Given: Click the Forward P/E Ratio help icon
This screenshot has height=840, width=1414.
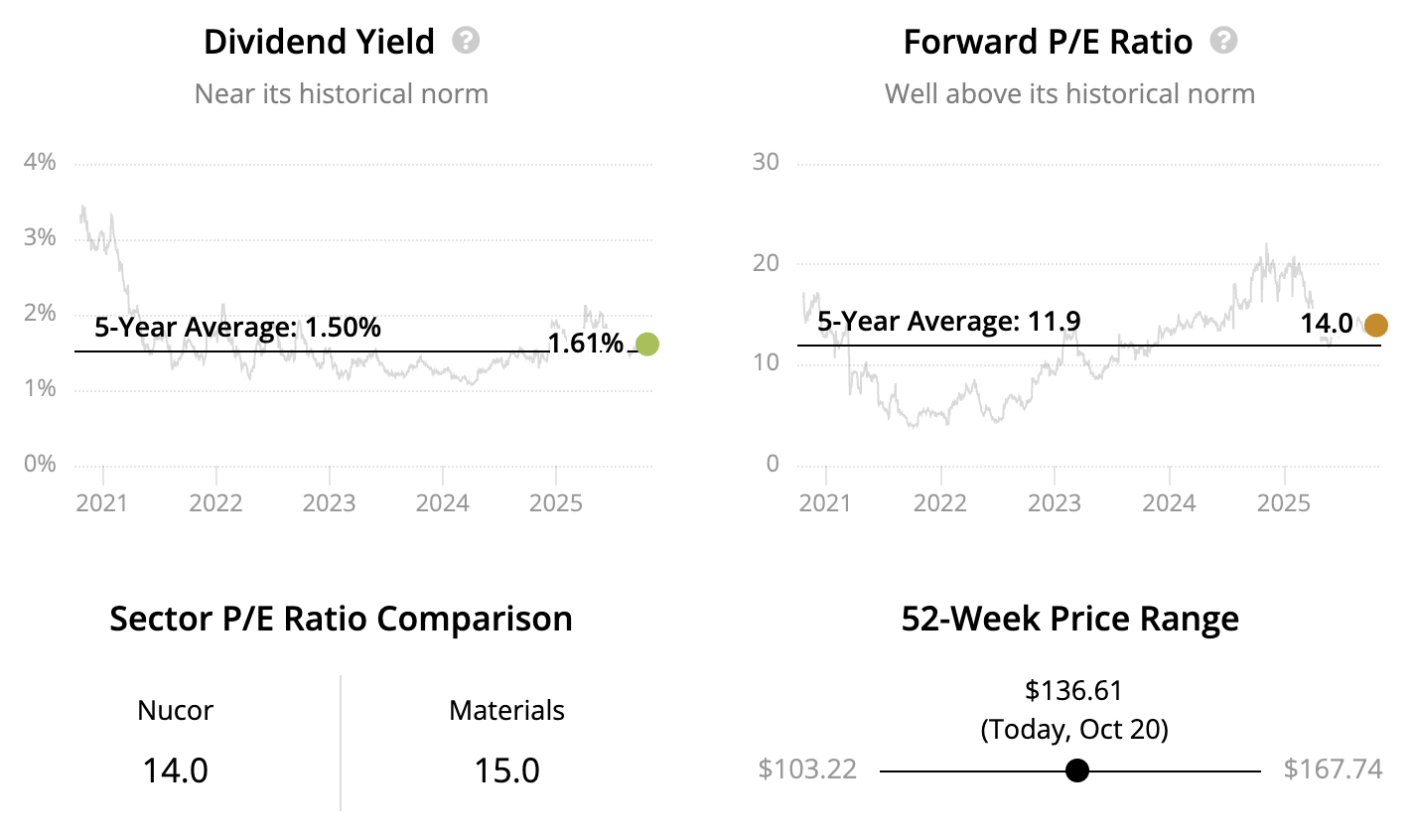Looking at the screenshot, I should [x=1224, y=41].
